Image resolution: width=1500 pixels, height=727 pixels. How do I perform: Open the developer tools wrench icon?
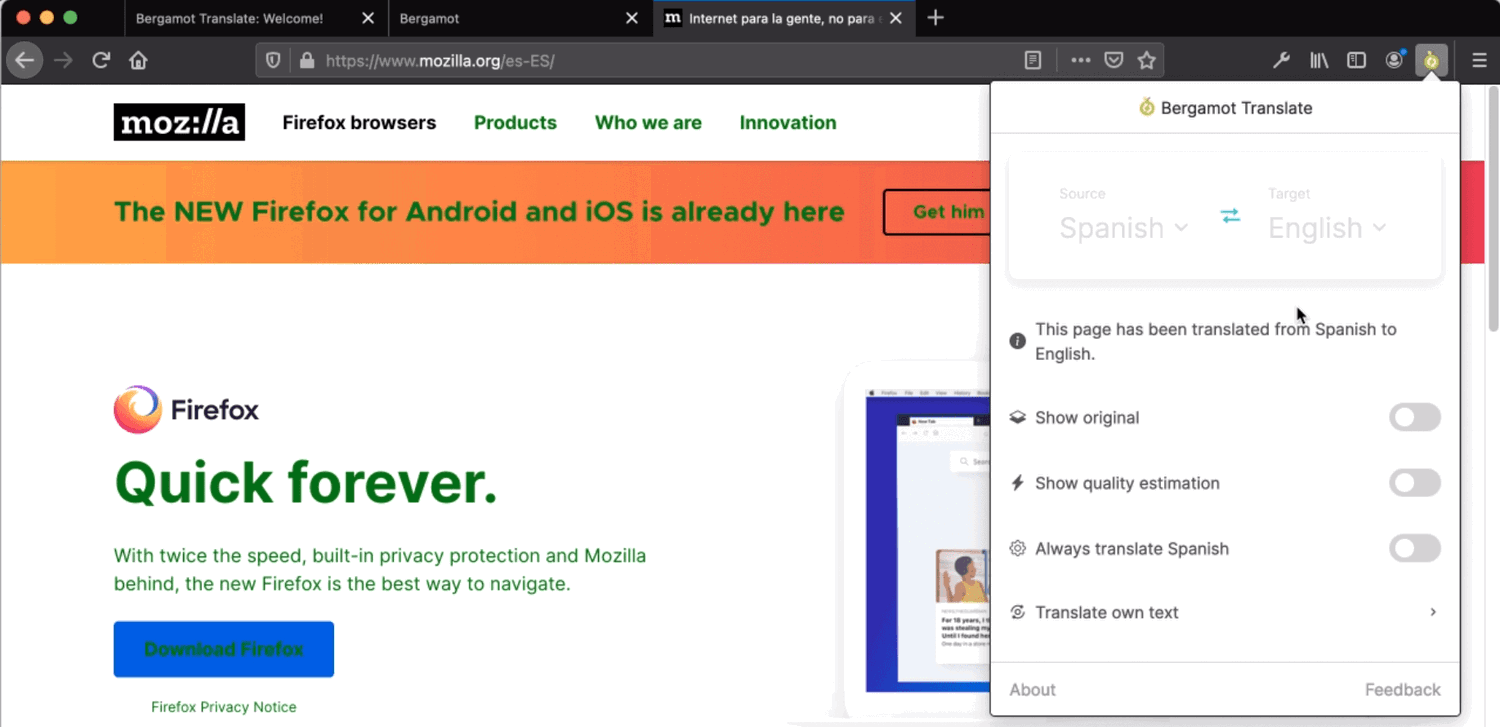pos(1281,61)
